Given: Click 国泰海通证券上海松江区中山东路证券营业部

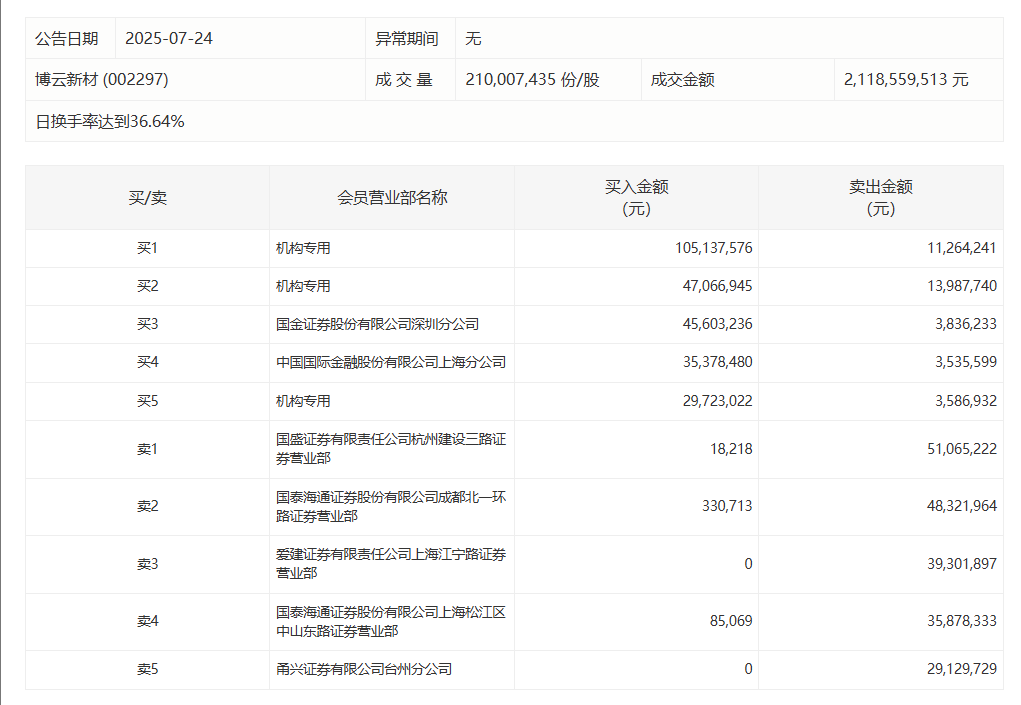Looking at the screenshot, I should tap(391, 622).
